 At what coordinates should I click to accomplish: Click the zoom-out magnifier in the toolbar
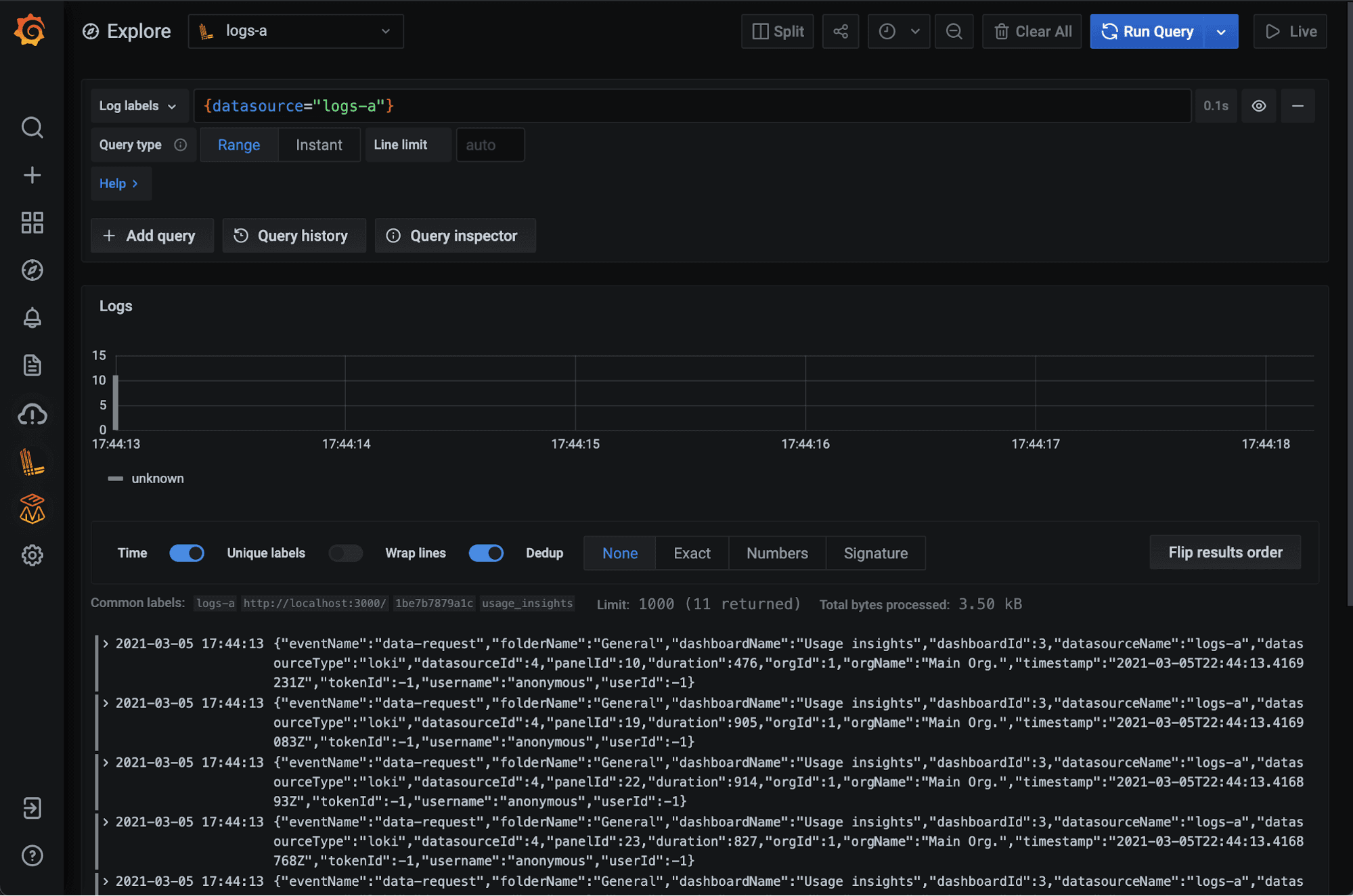tap(954, 31)
